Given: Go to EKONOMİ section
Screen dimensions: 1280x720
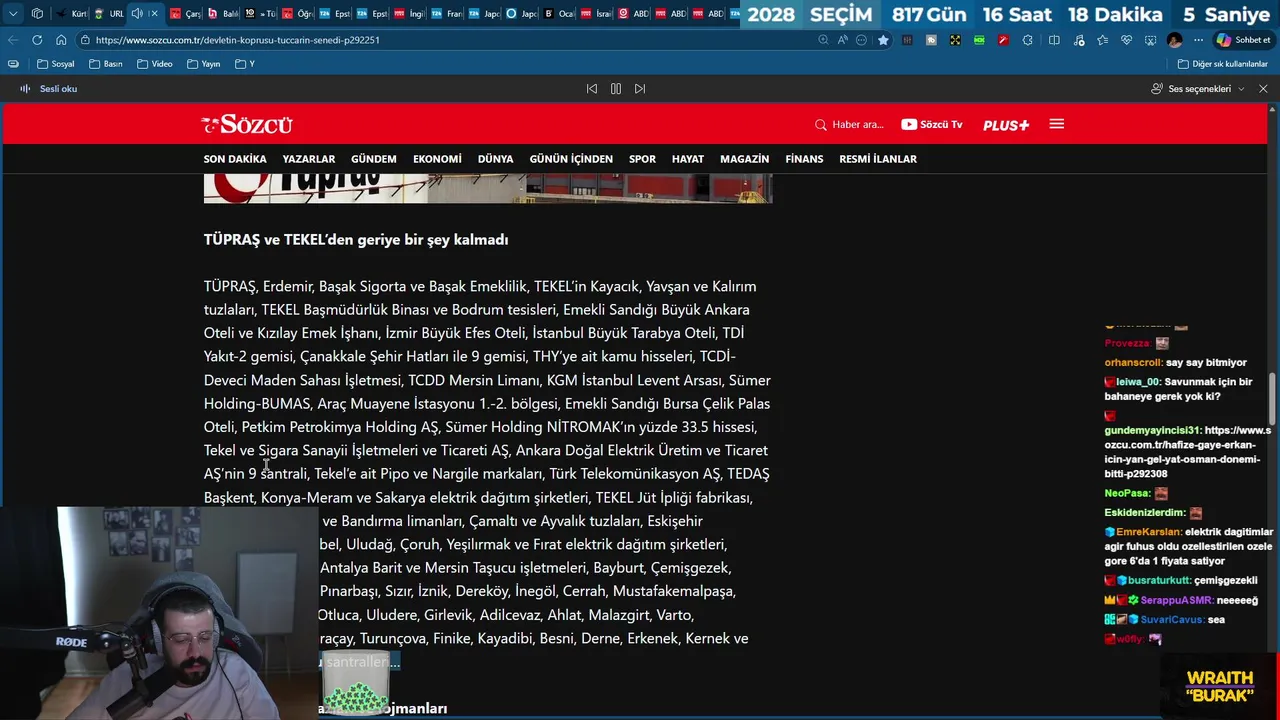Looking at the screenshot, I should point(437,159).
